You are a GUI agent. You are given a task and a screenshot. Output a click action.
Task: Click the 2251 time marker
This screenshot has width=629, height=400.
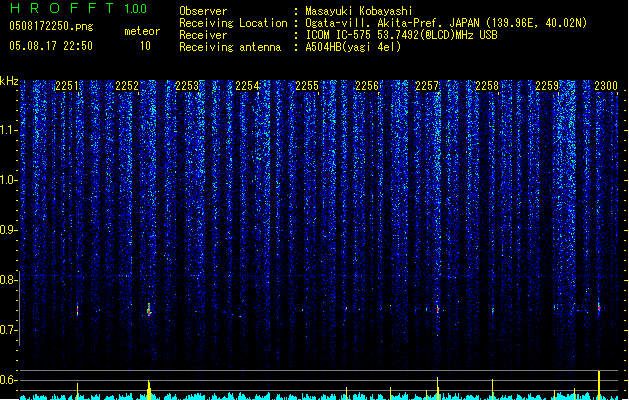click(x=67, y=86)
